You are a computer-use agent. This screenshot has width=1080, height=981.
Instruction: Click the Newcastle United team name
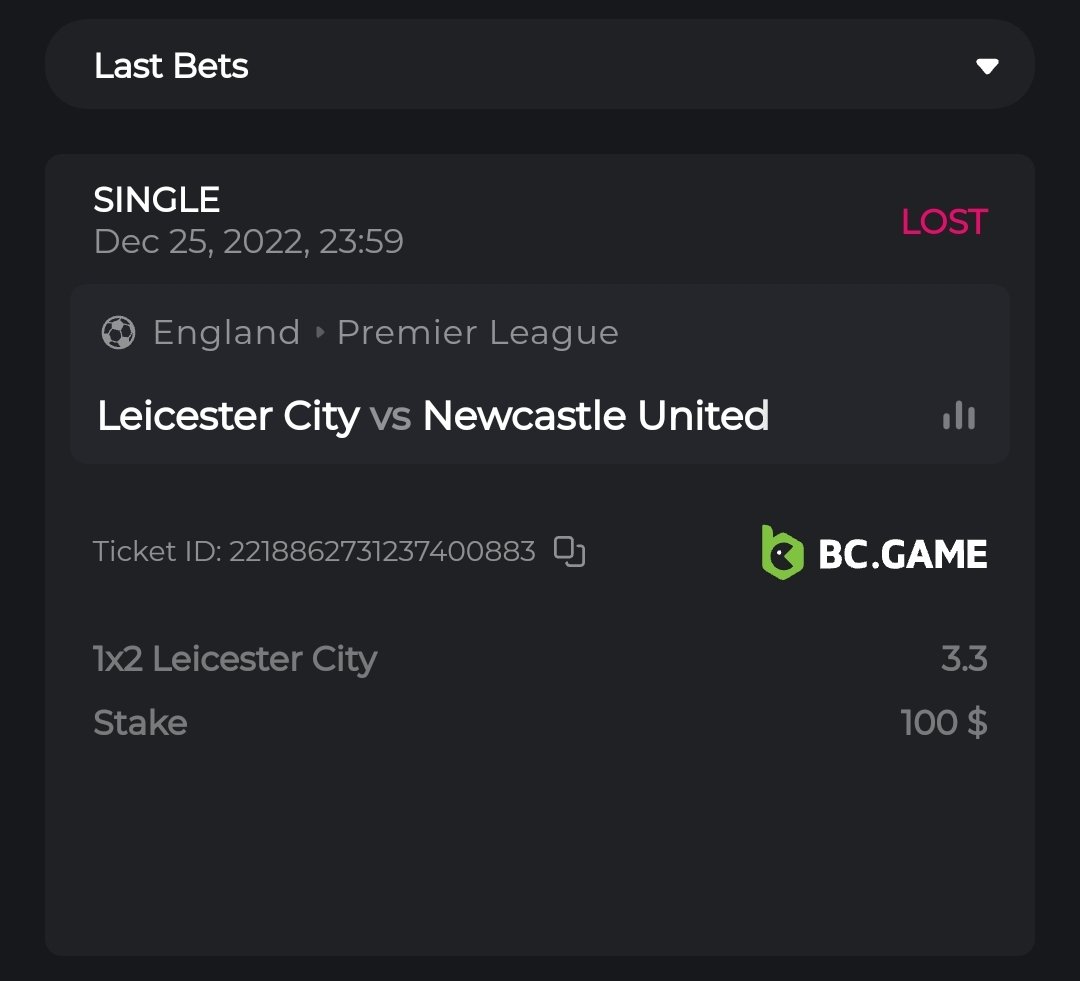pos(595,416)
